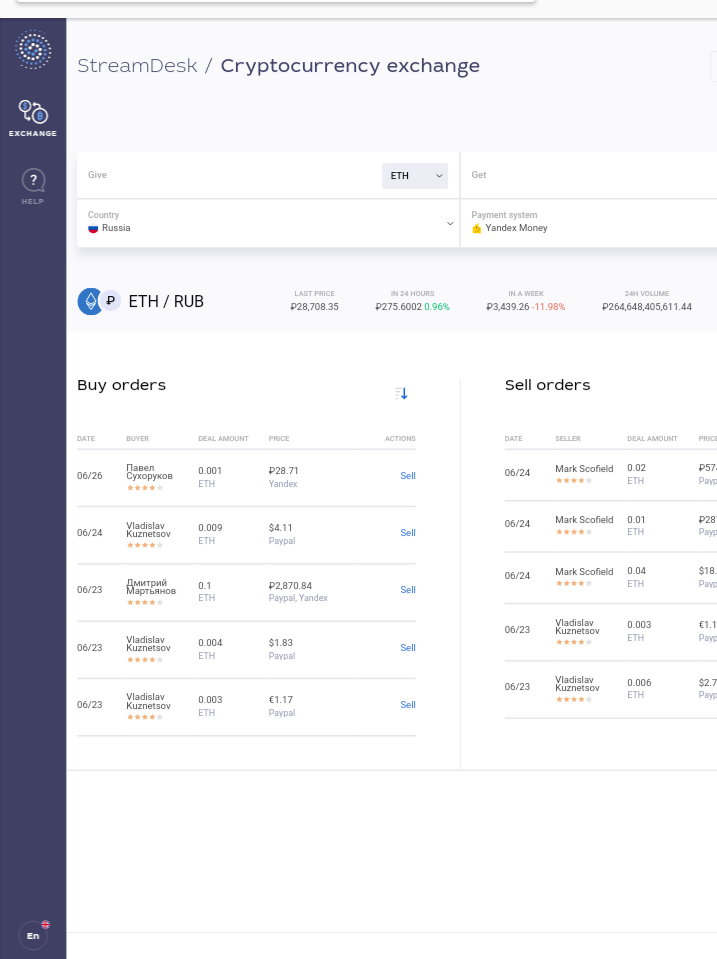
Task: Click buyer name Дмитрий Мартьянов
Action: (150, 587)
